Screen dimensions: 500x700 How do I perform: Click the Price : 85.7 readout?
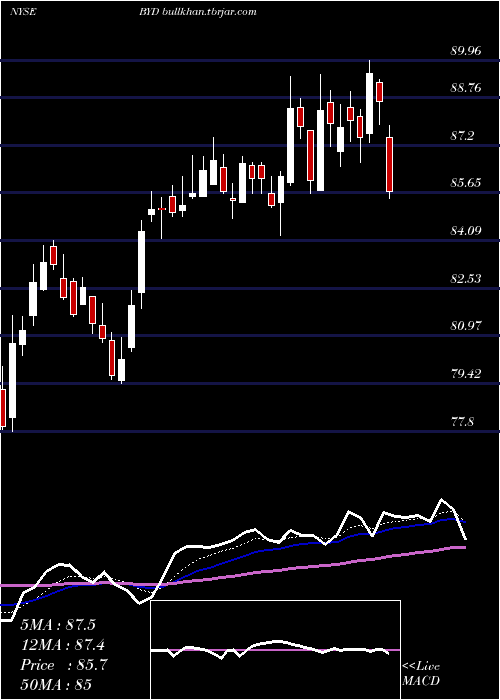click(63, 665)
